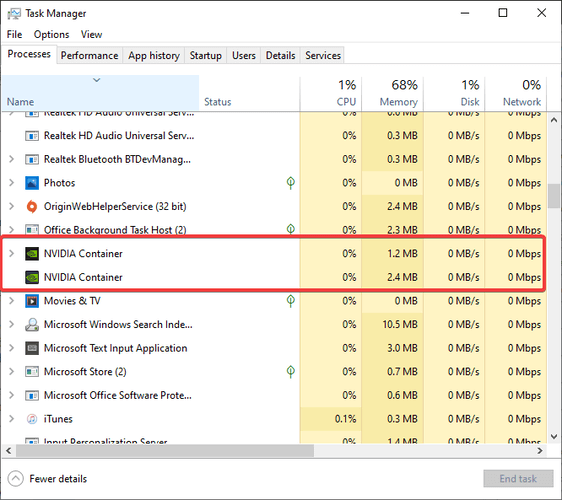Click the Movies & TV leaf status icon
The image size is (562, 500).
tap(291, 301)
